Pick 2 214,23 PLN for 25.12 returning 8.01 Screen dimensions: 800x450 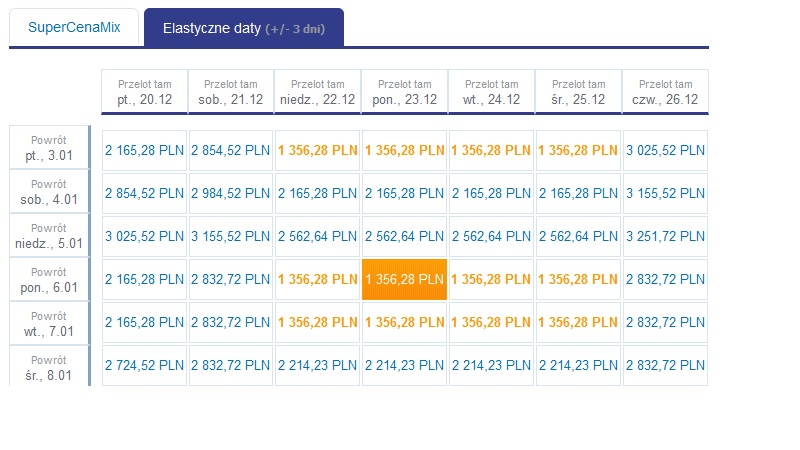click(x=578, y=365)
